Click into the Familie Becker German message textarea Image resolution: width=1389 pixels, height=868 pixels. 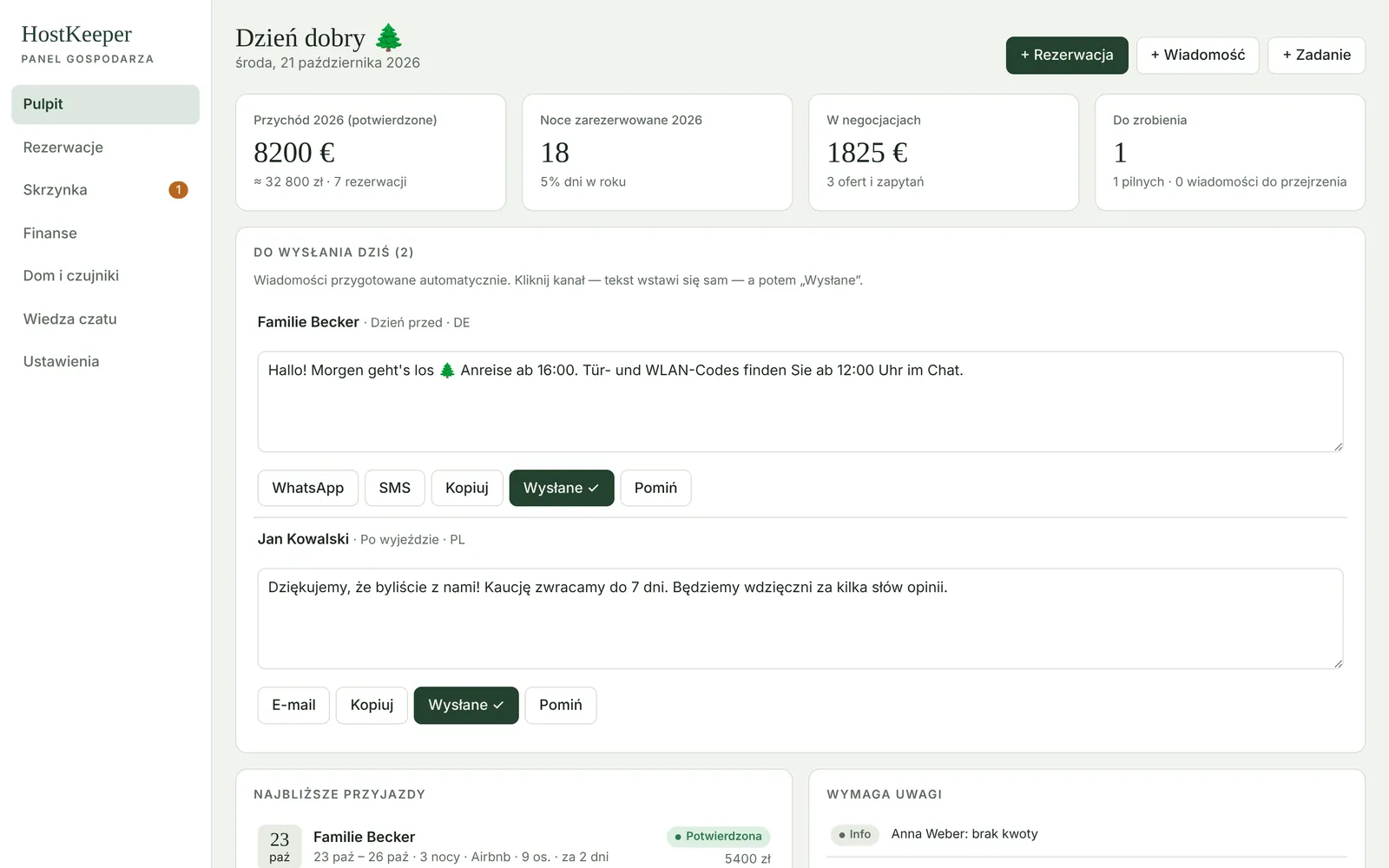click(x=800, y=401)
